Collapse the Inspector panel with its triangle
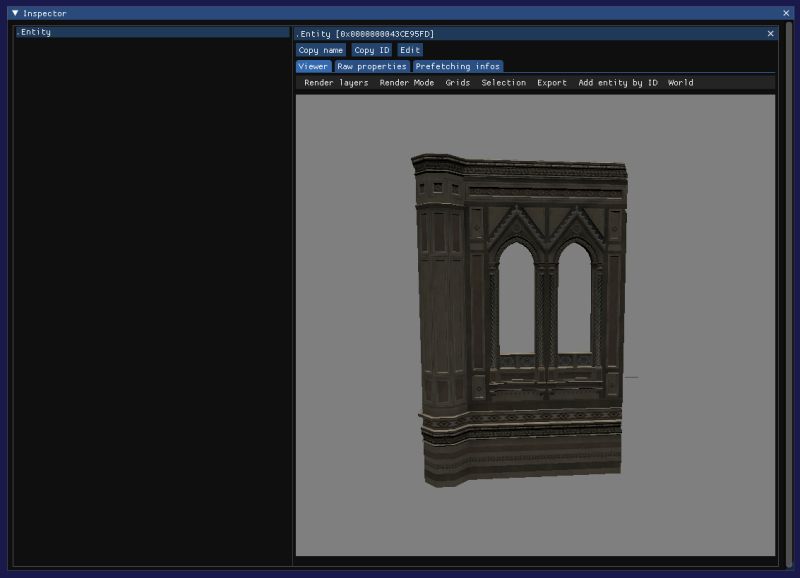The image size is (800, 578). (13, 13)
